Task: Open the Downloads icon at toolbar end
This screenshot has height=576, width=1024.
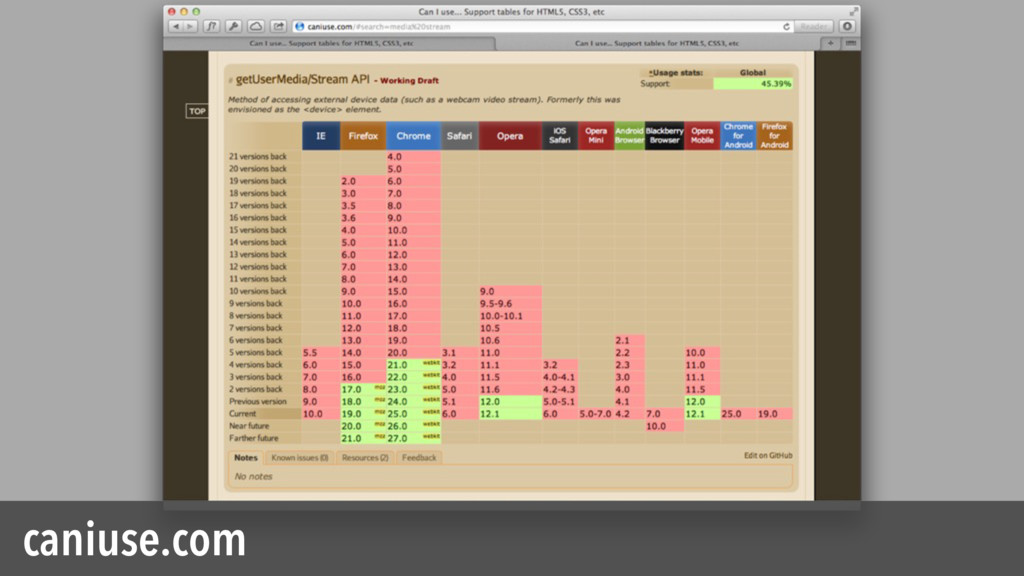Action: pyautogui.click(x=847, y=27)
